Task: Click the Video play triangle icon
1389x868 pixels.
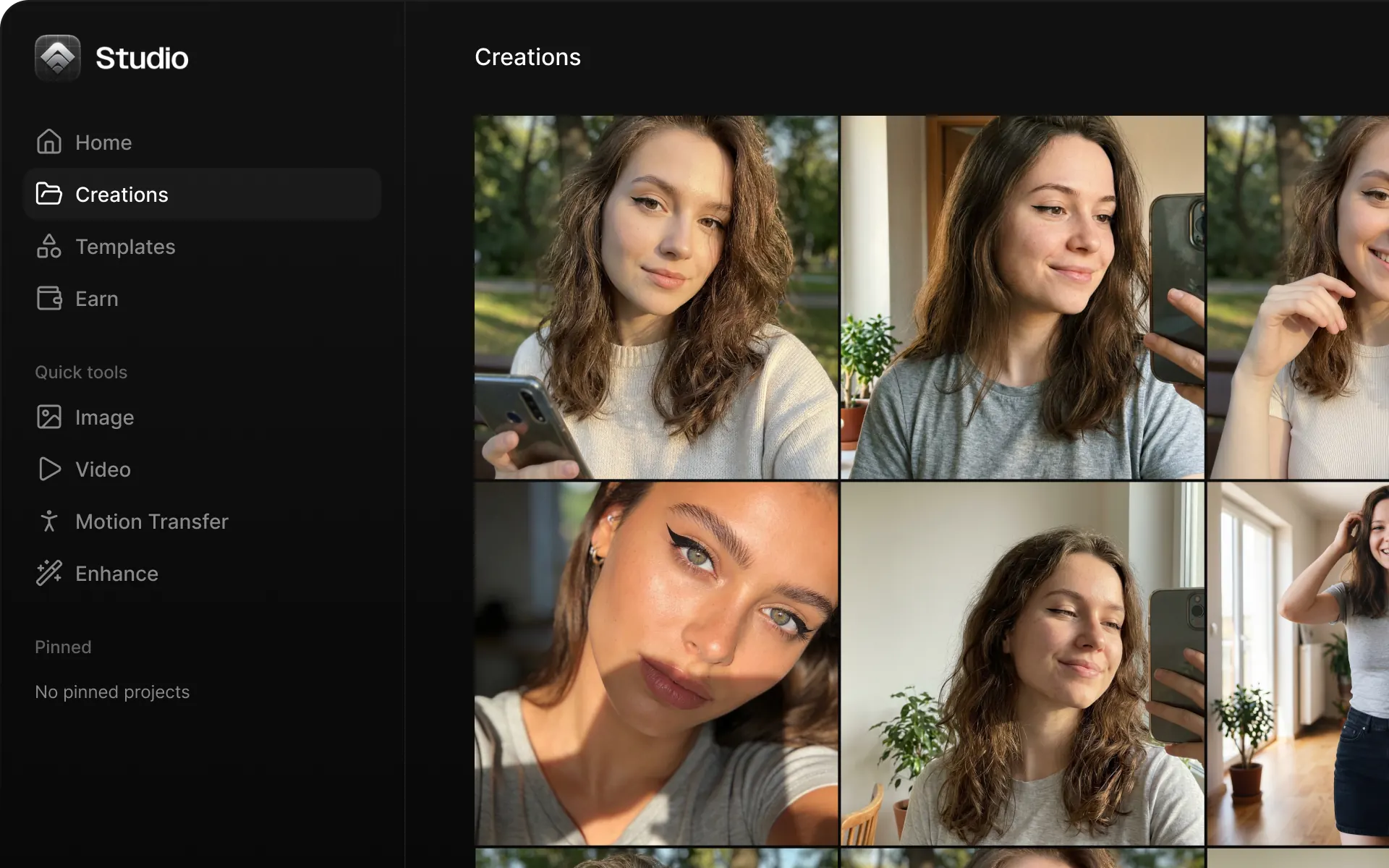Action: coord(49,469)
